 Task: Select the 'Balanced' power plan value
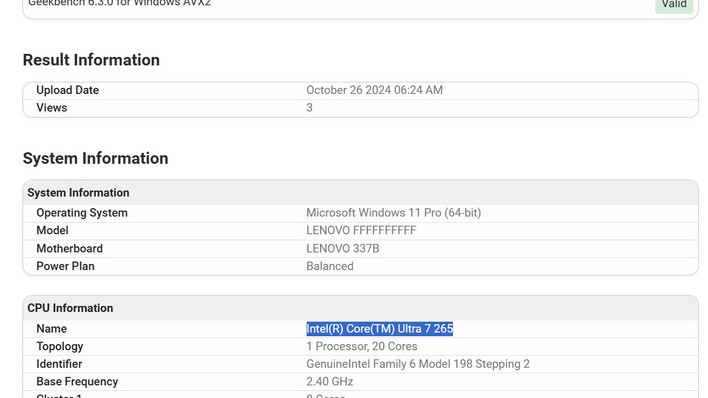click(330, 266)
